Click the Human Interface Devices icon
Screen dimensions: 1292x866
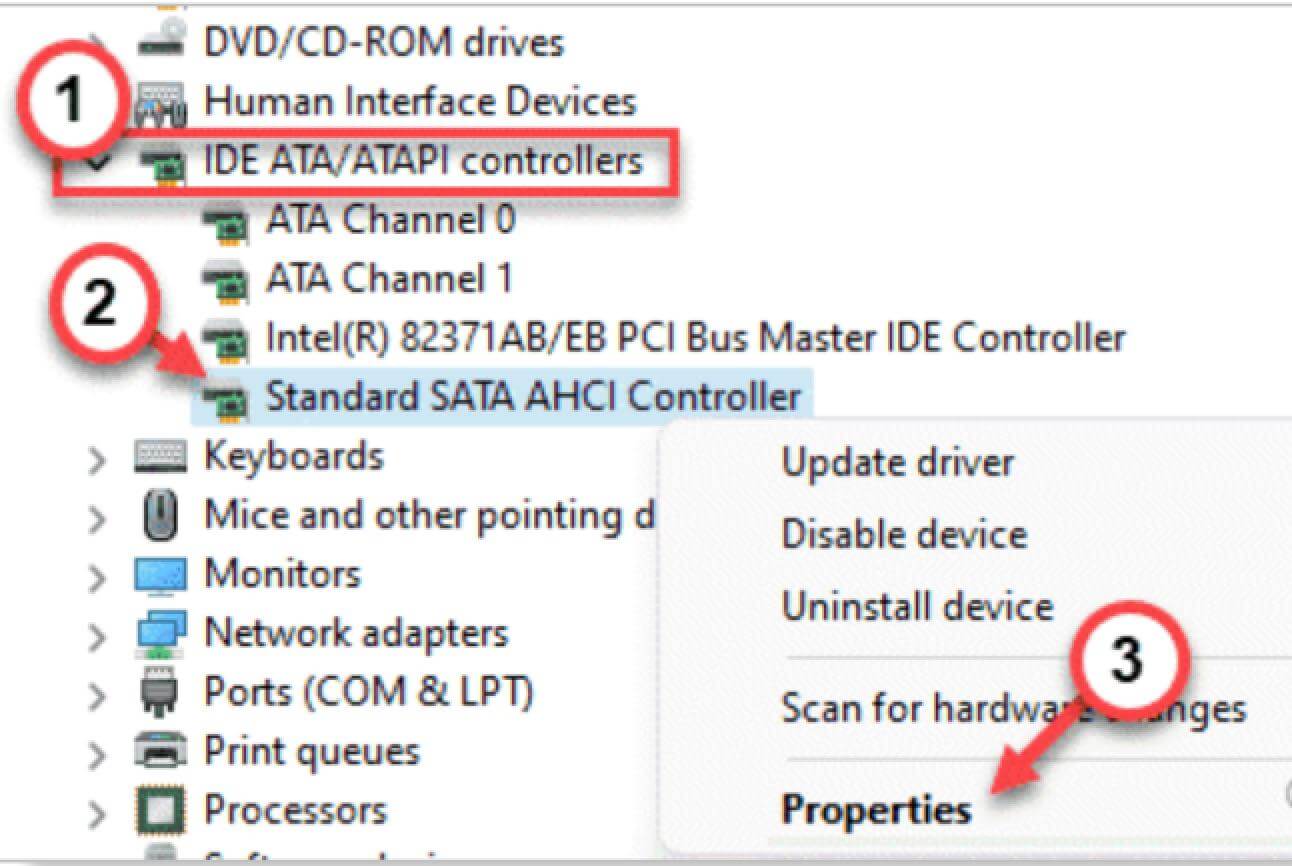(160, 101)
